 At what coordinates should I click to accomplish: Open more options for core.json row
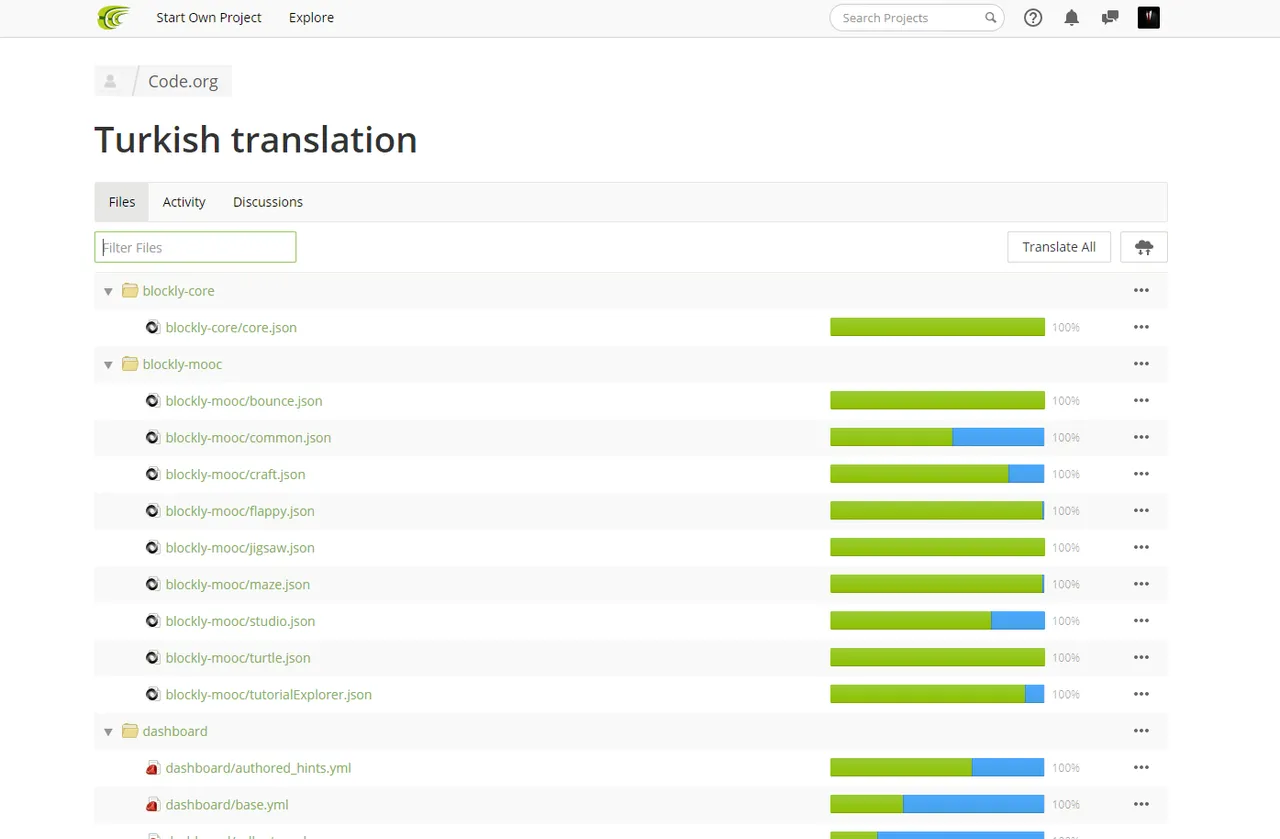click(x=1141, y=327)
